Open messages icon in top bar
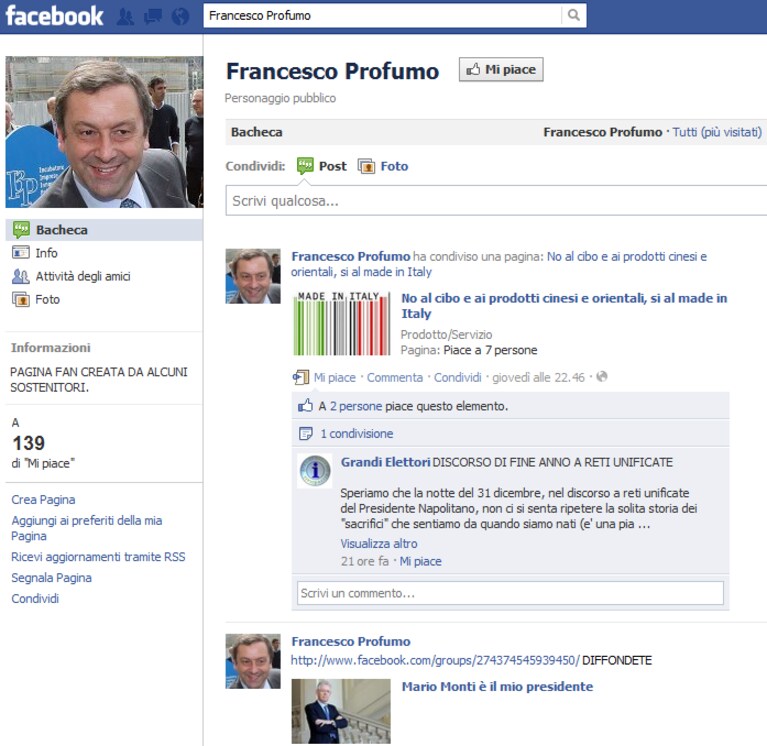 [x=153, y=17]
